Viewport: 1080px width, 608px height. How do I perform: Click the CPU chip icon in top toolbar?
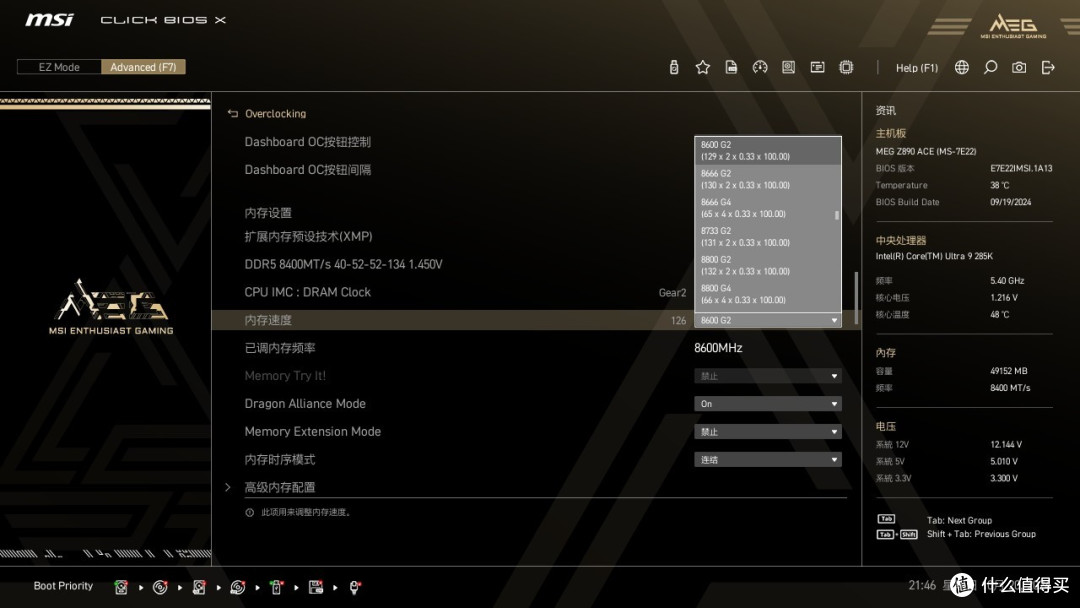click(847, 67)
